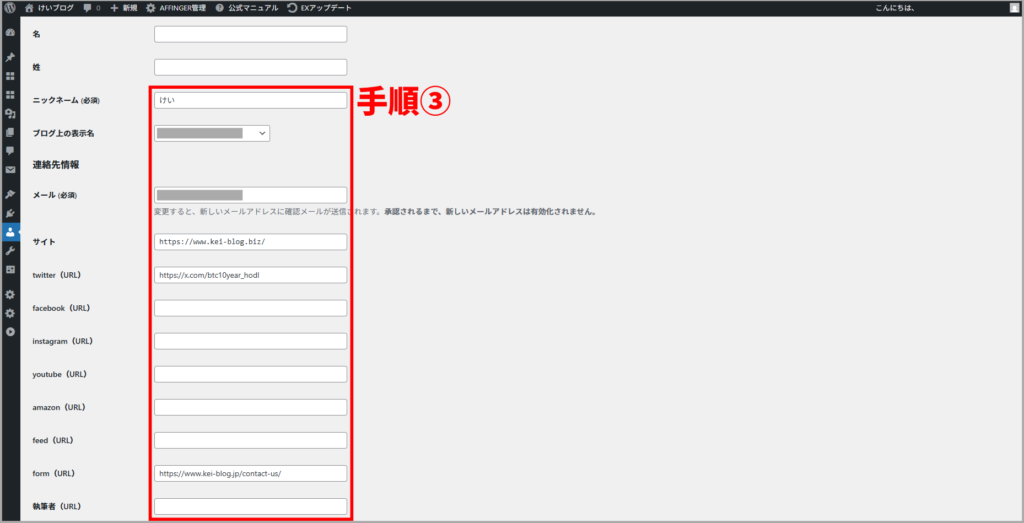The image size is (1024, 523).
Task: Open the 公式マニュアル link
Action: [x=246, y=8]
